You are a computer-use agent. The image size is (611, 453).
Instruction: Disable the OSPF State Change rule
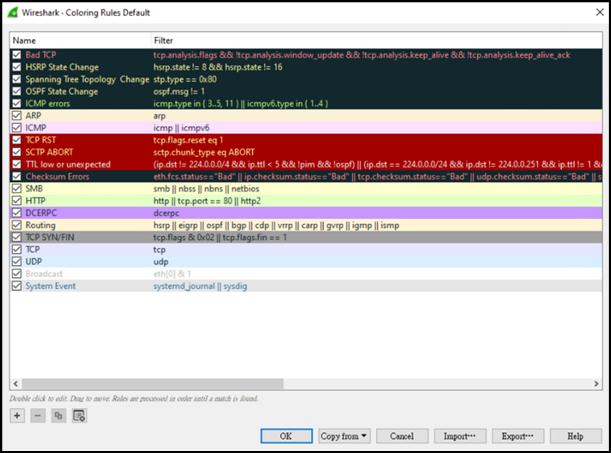coord(16,91)
